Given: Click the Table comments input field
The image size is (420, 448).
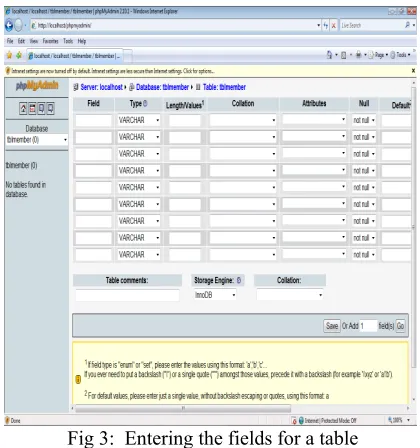Looking at the screenshot, I should [x=127, y=295].
